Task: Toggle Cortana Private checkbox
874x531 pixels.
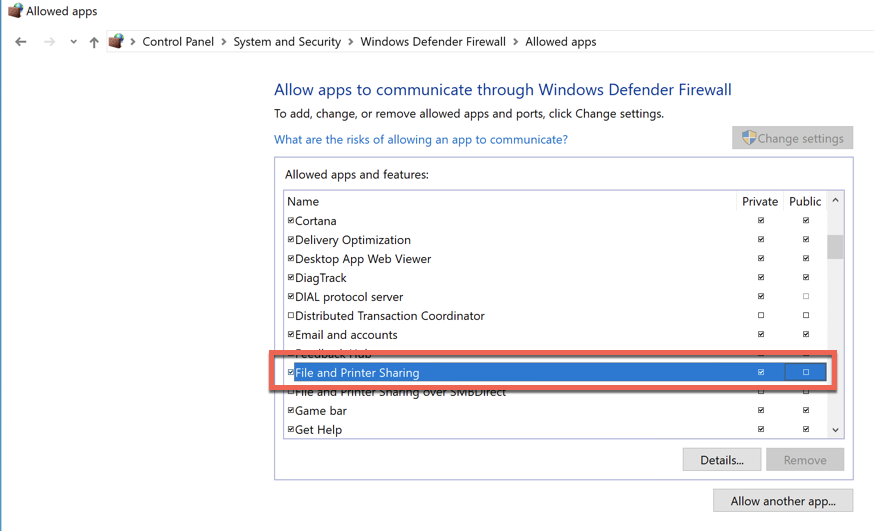Action: 761,221
